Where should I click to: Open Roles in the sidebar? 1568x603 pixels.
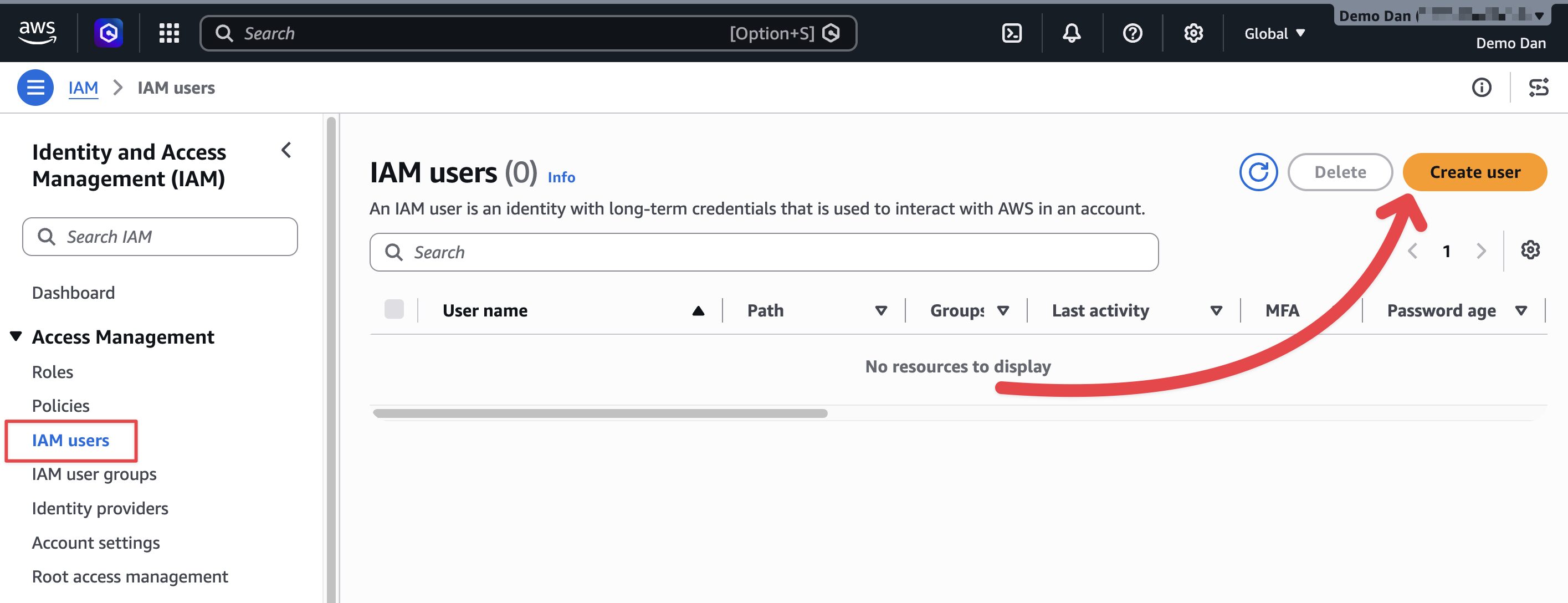(x=52, y=371)
